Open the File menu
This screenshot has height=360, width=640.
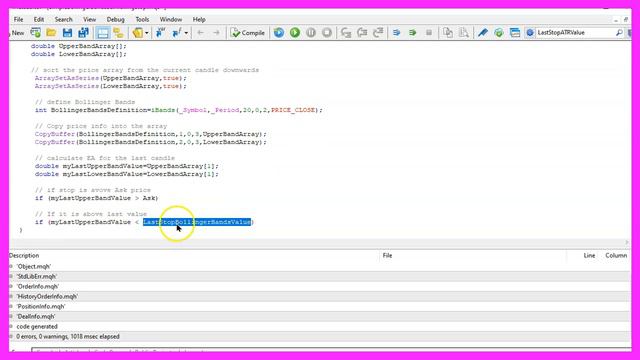tap(18, 19)
